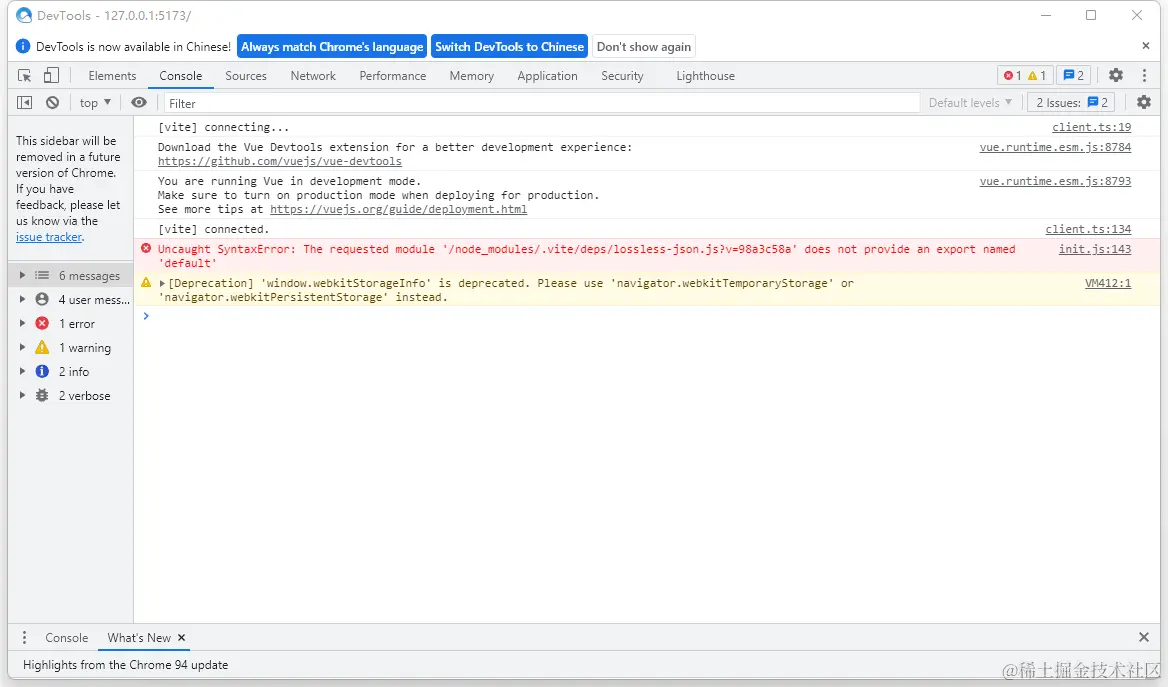Open the Default levels dropdown
Viewport: 1168px width, 687px height.
click(x=970, y=103)
